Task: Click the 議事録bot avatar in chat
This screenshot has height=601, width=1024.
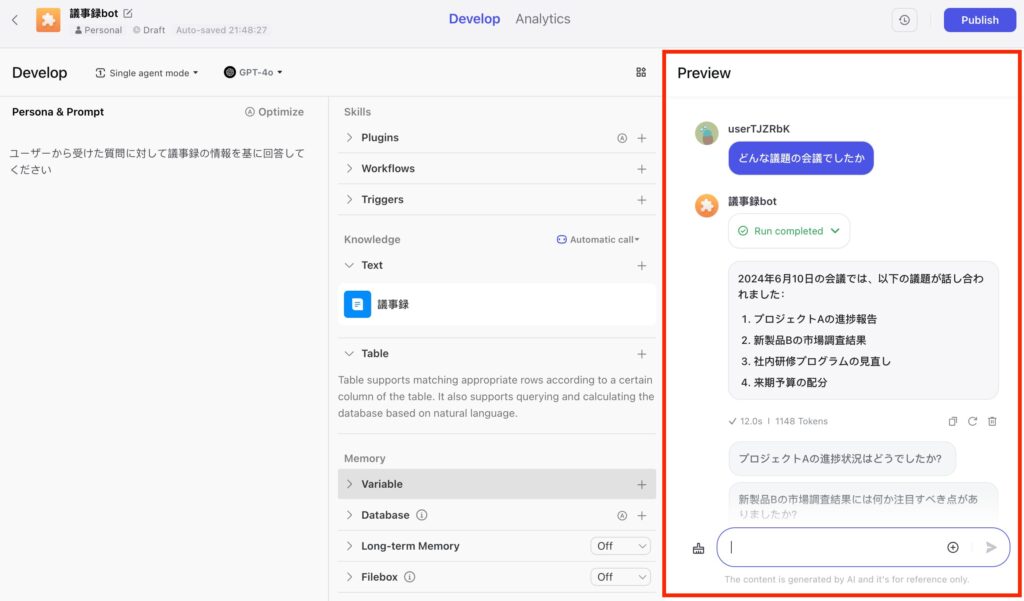Action: (707, 206)
